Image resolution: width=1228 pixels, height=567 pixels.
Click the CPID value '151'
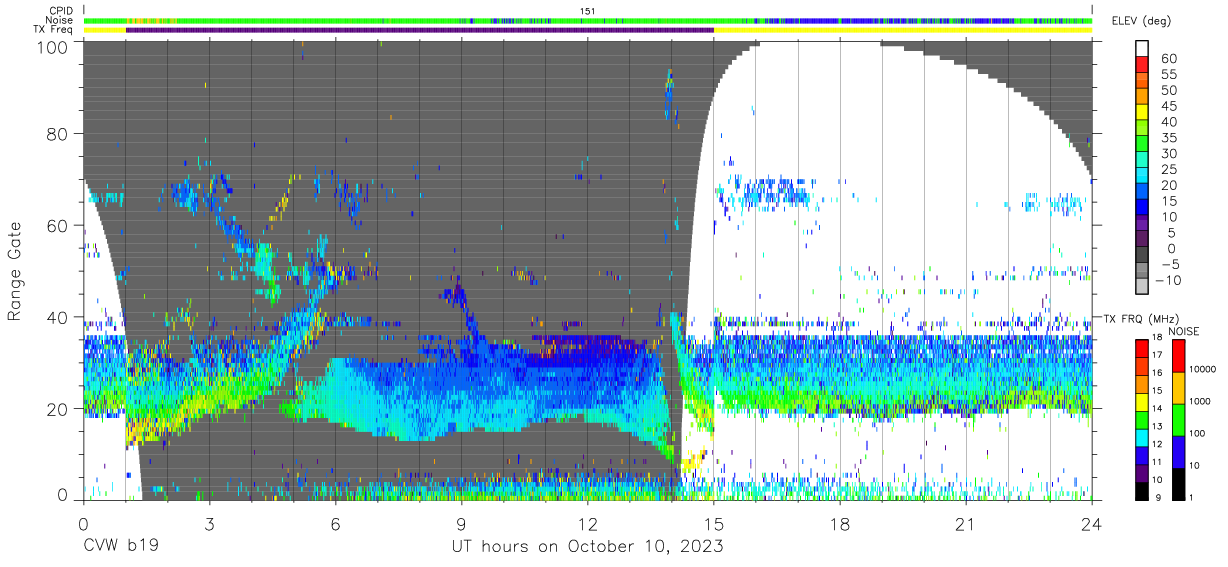[588, 11]
